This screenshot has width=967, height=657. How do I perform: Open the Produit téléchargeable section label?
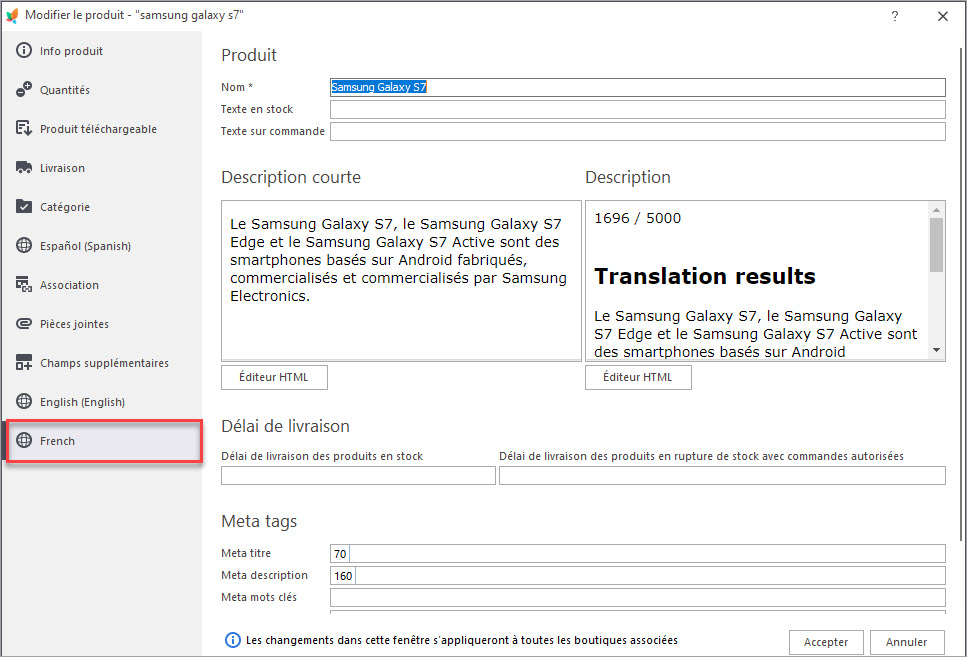coord(99,129)
